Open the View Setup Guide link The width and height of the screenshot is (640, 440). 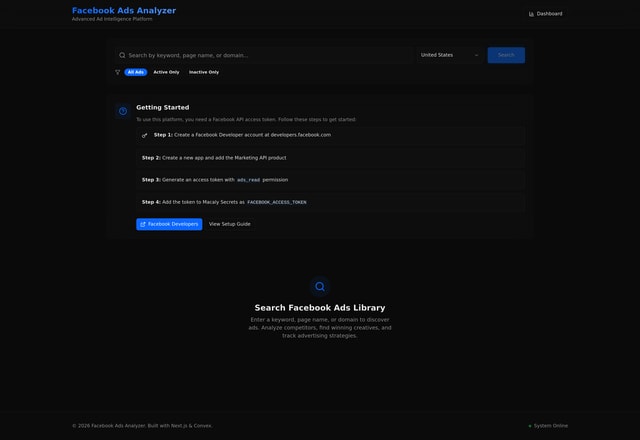tap(229, 224)
